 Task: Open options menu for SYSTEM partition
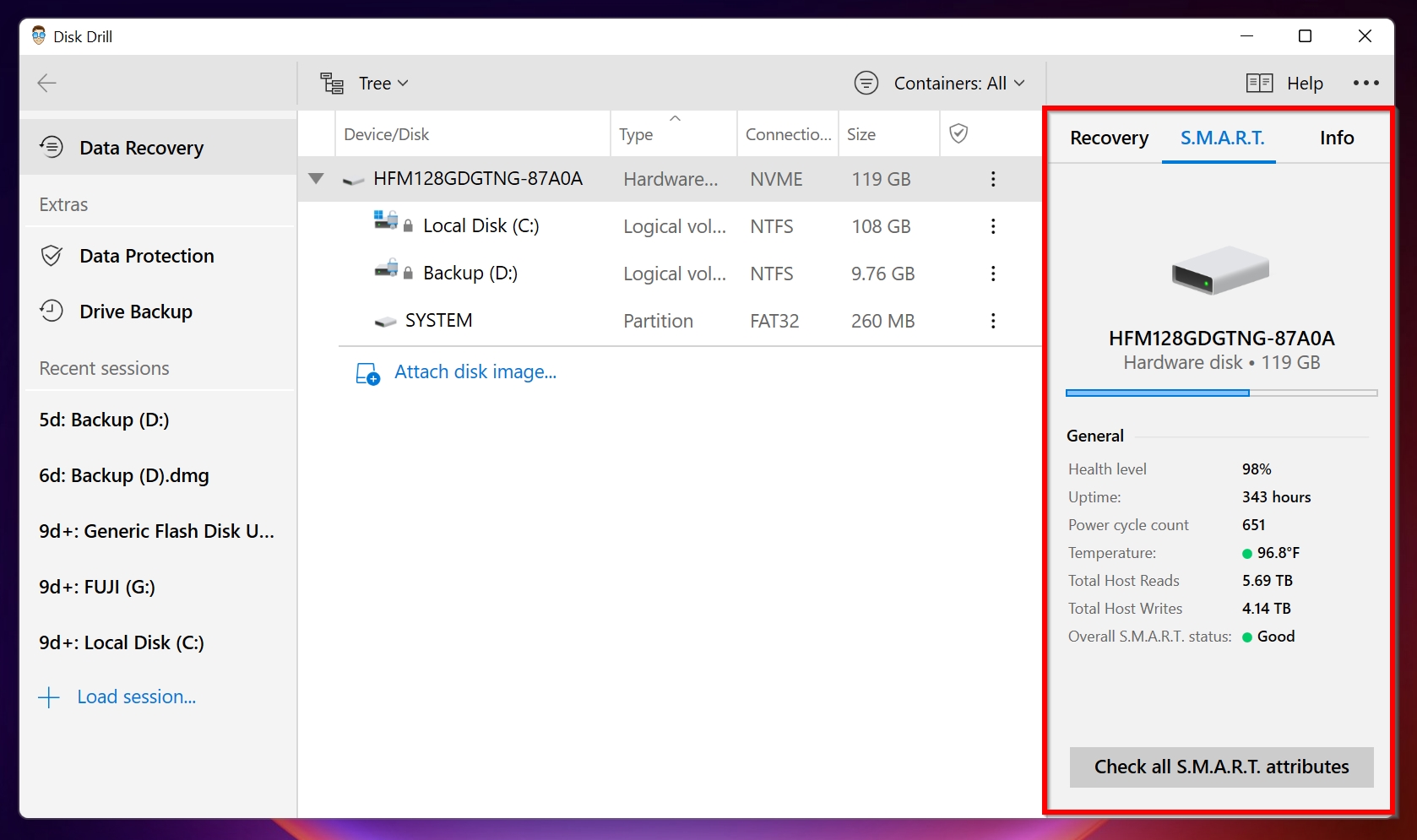tap(993, 321)
